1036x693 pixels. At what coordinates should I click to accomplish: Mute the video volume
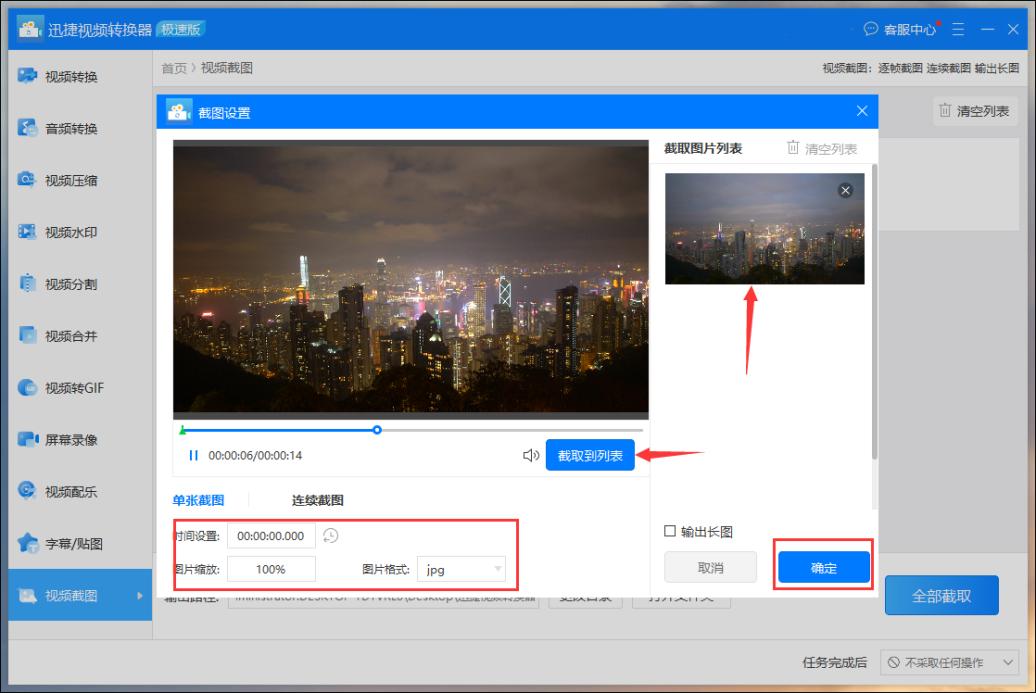(x=530, y=453)
